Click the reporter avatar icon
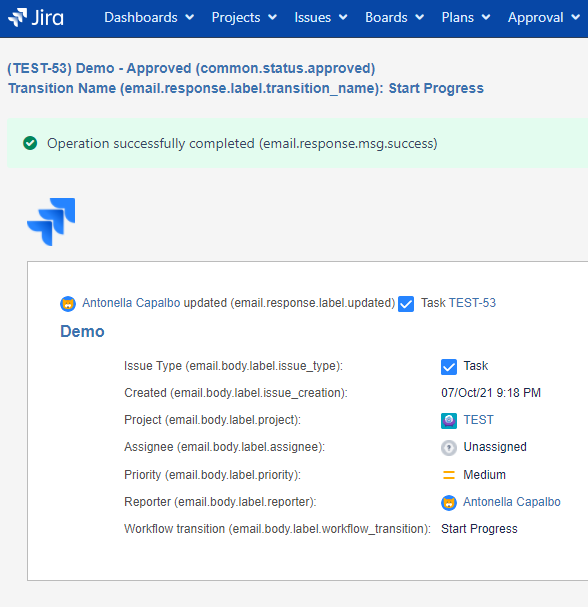 pyautogui.click(x=449, y=503)
